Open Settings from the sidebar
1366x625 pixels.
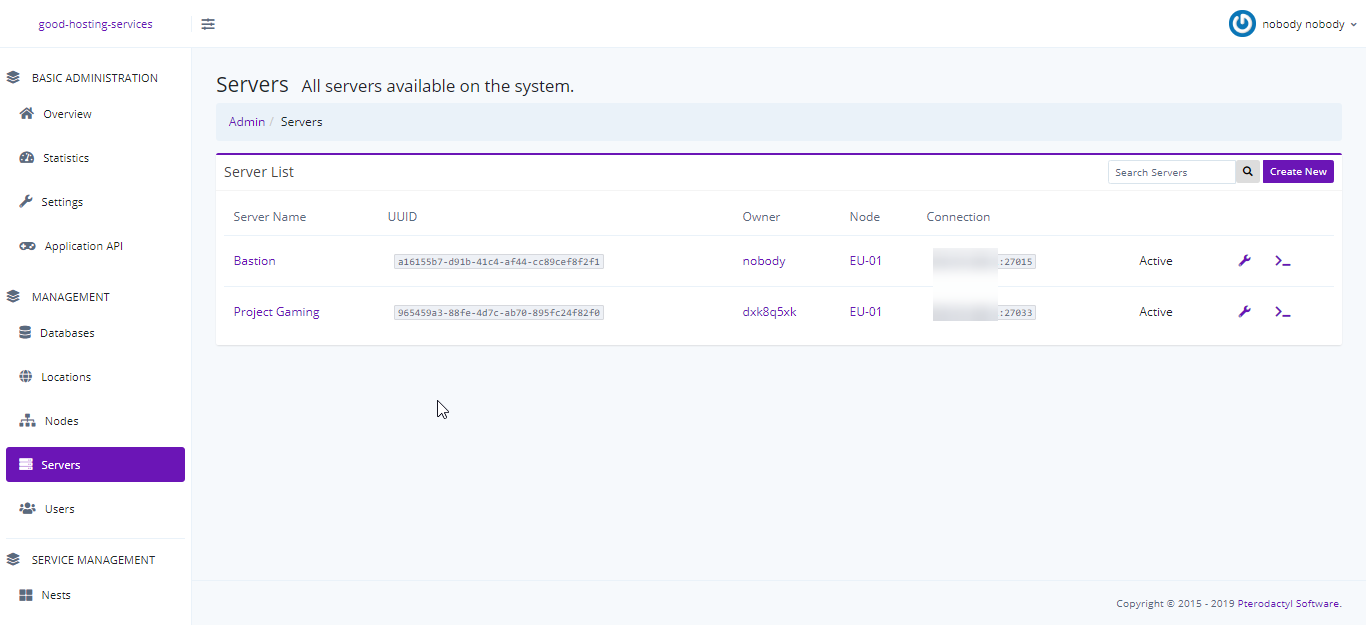click(x=62, y=202)
